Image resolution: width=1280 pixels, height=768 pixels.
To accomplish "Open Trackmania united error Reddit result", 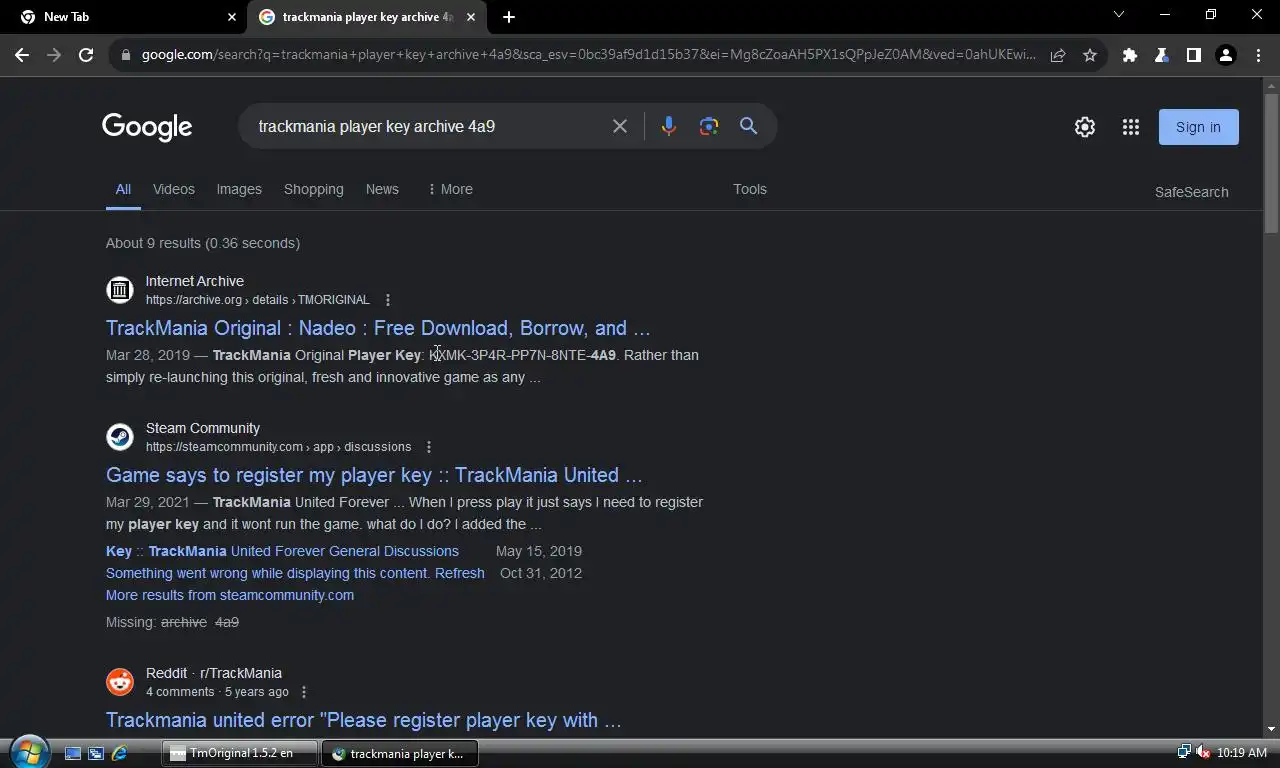I will point(364,720).
